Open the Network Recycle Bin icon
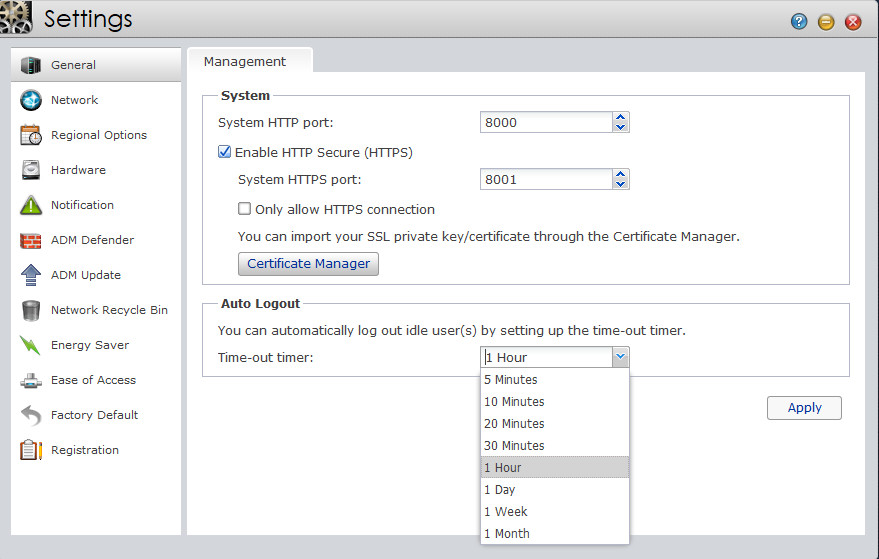 click(x=31, y=310)
